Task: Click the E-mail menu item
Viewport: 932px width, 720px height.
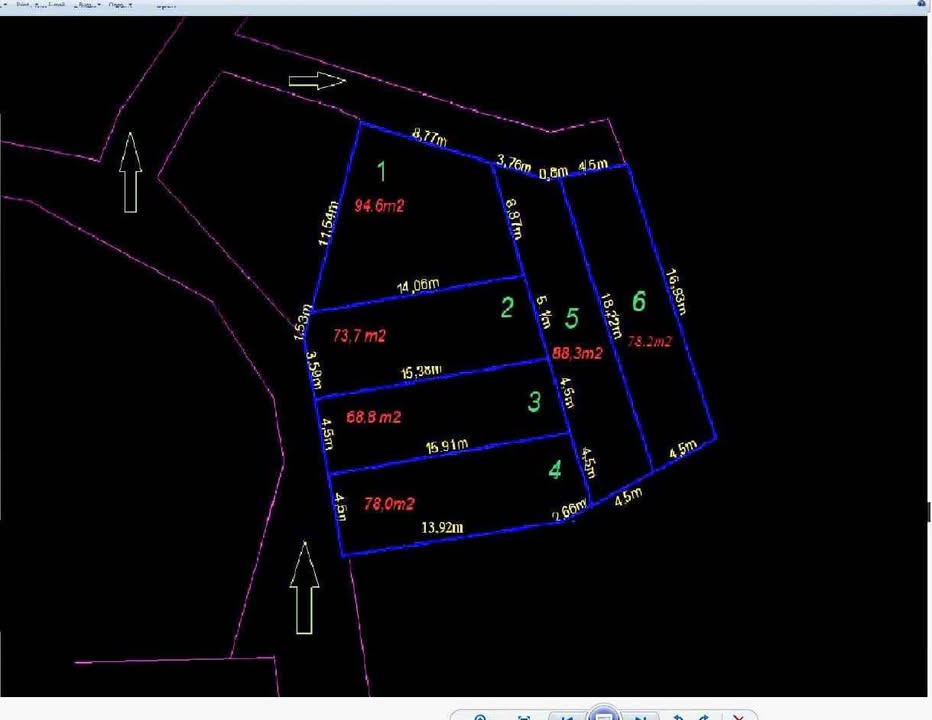Action: pos(54,5)
